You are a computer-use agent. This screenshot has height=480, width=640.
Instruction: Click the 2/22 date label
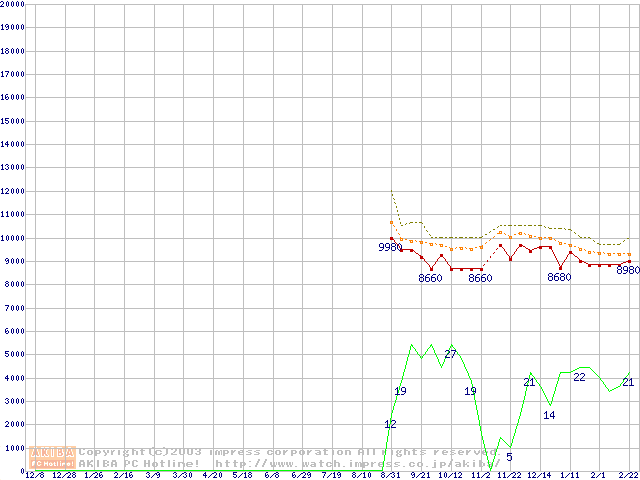coord(629,476)
